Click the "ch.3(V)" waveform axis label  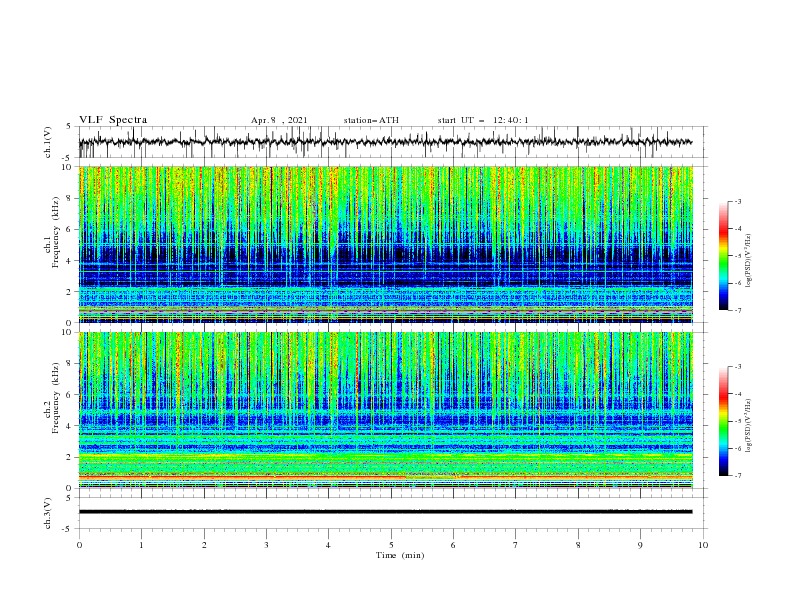(48, 513)
